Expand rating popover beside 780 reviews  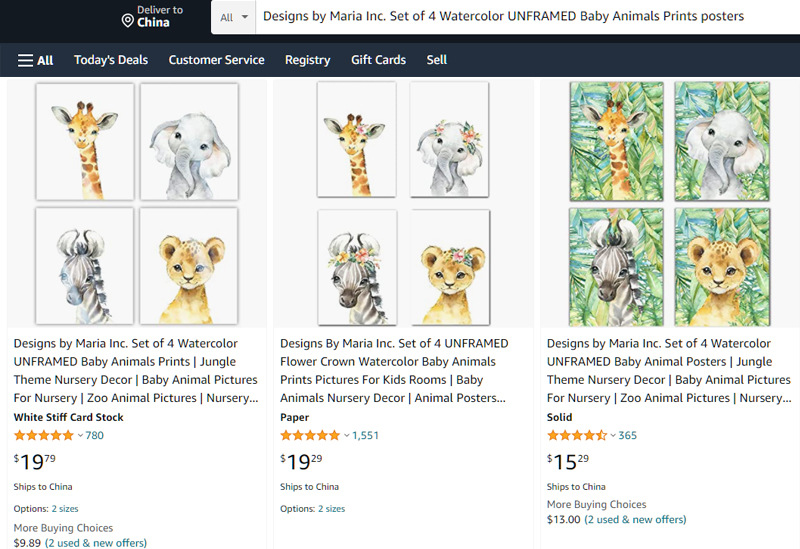coord(81,436)
